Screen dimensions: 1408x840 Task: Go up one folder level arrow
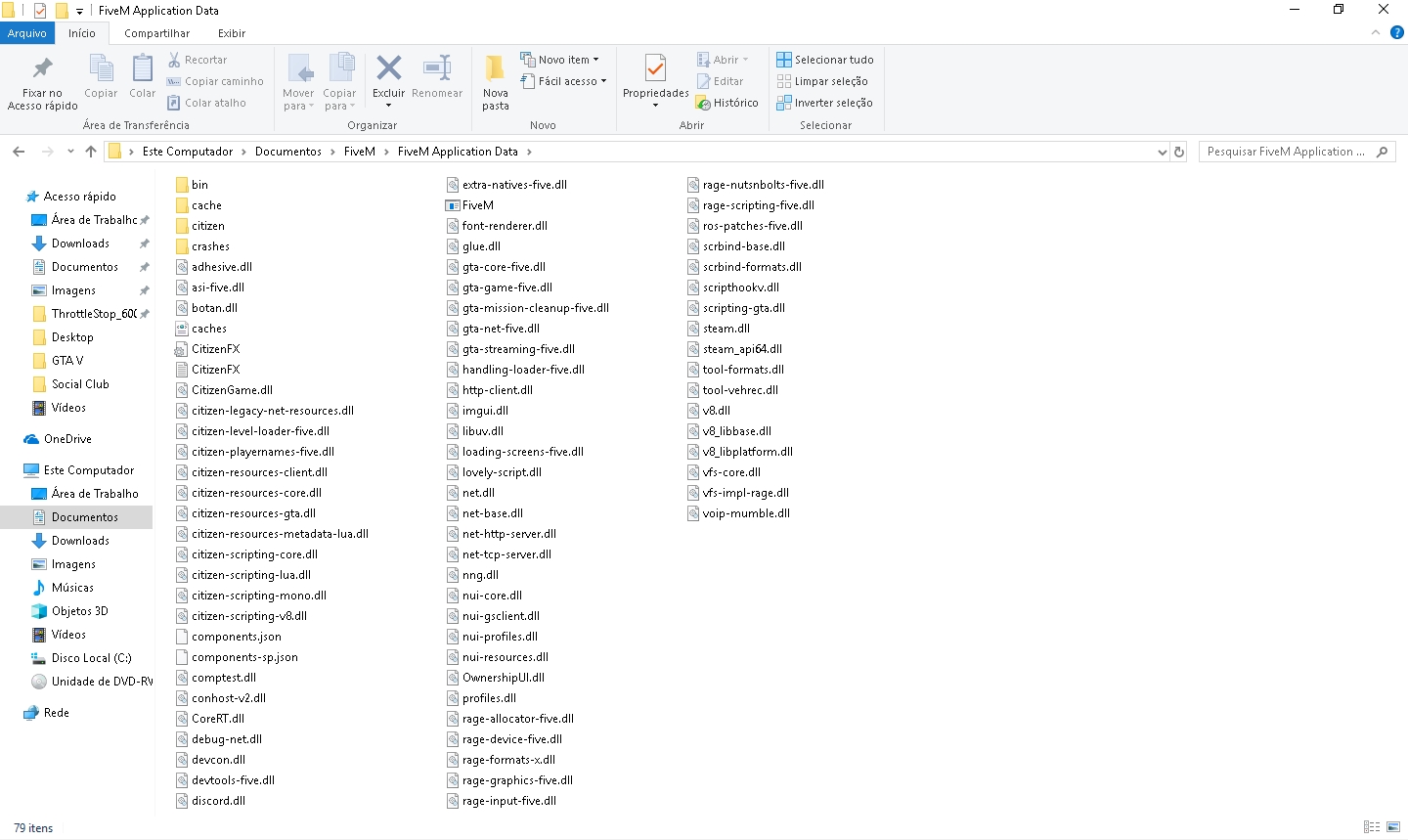[91, 152]
